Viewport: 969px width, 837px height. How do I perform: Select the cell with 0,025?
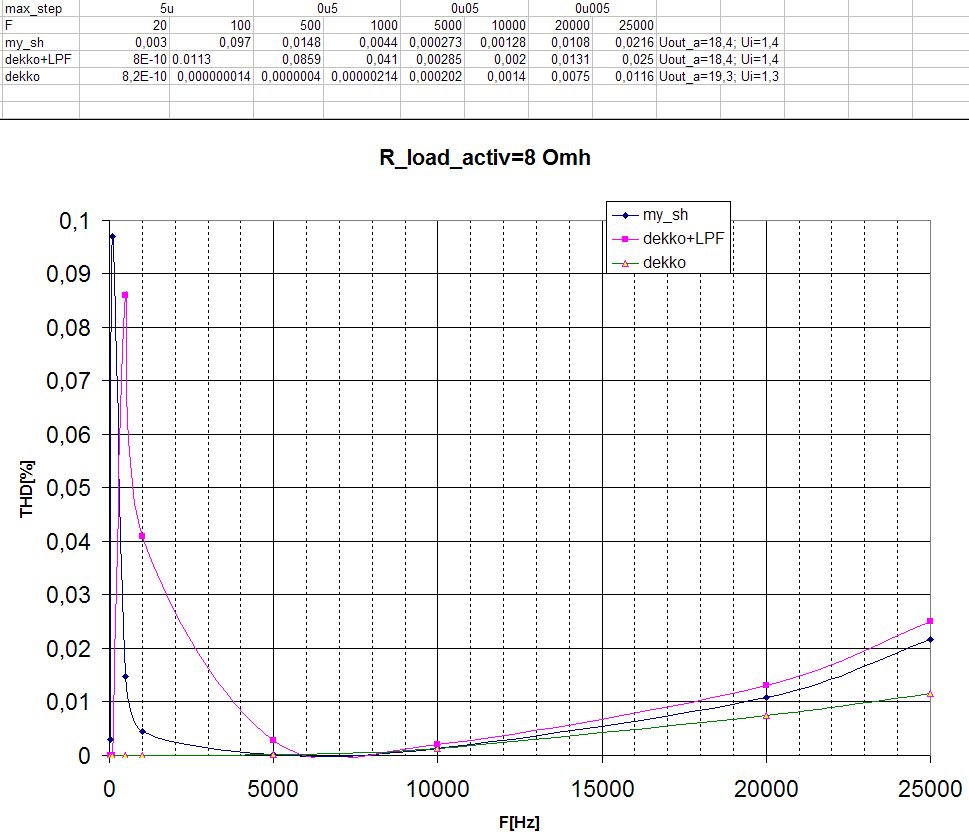tap(624, 59)
